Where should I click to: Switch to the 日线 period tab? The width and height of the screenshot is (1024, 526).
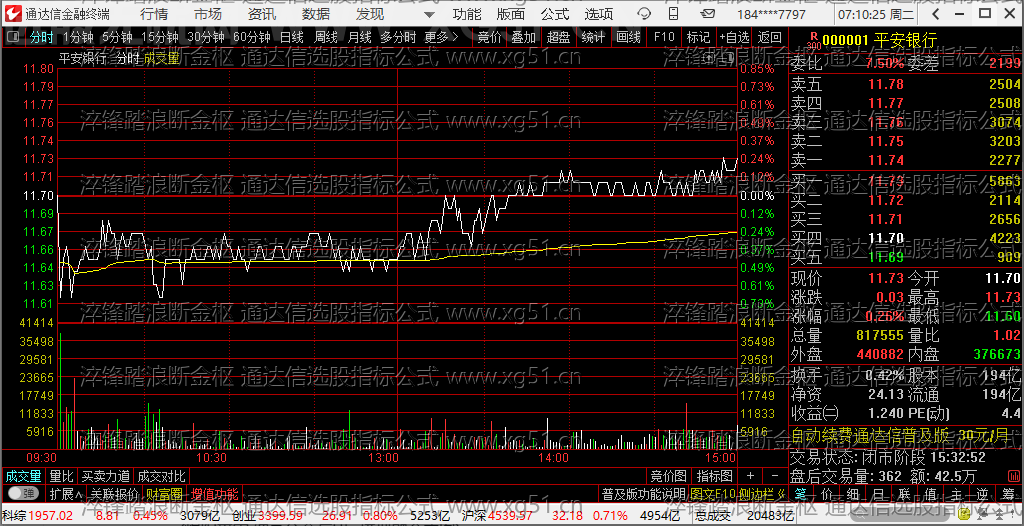tap(291, 37)
